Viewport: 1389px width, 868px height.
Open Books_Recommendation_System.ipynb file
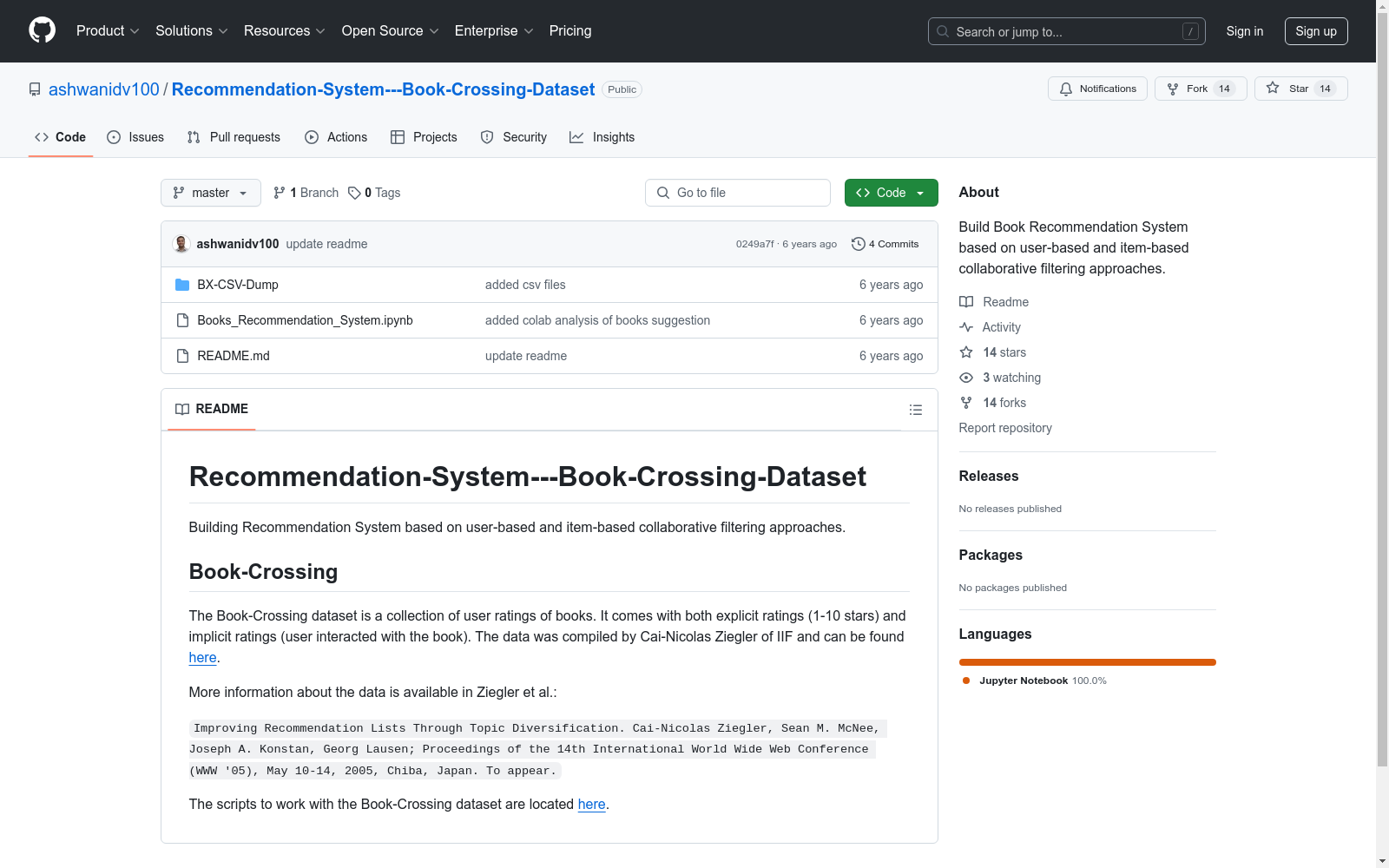pos(305,320)
